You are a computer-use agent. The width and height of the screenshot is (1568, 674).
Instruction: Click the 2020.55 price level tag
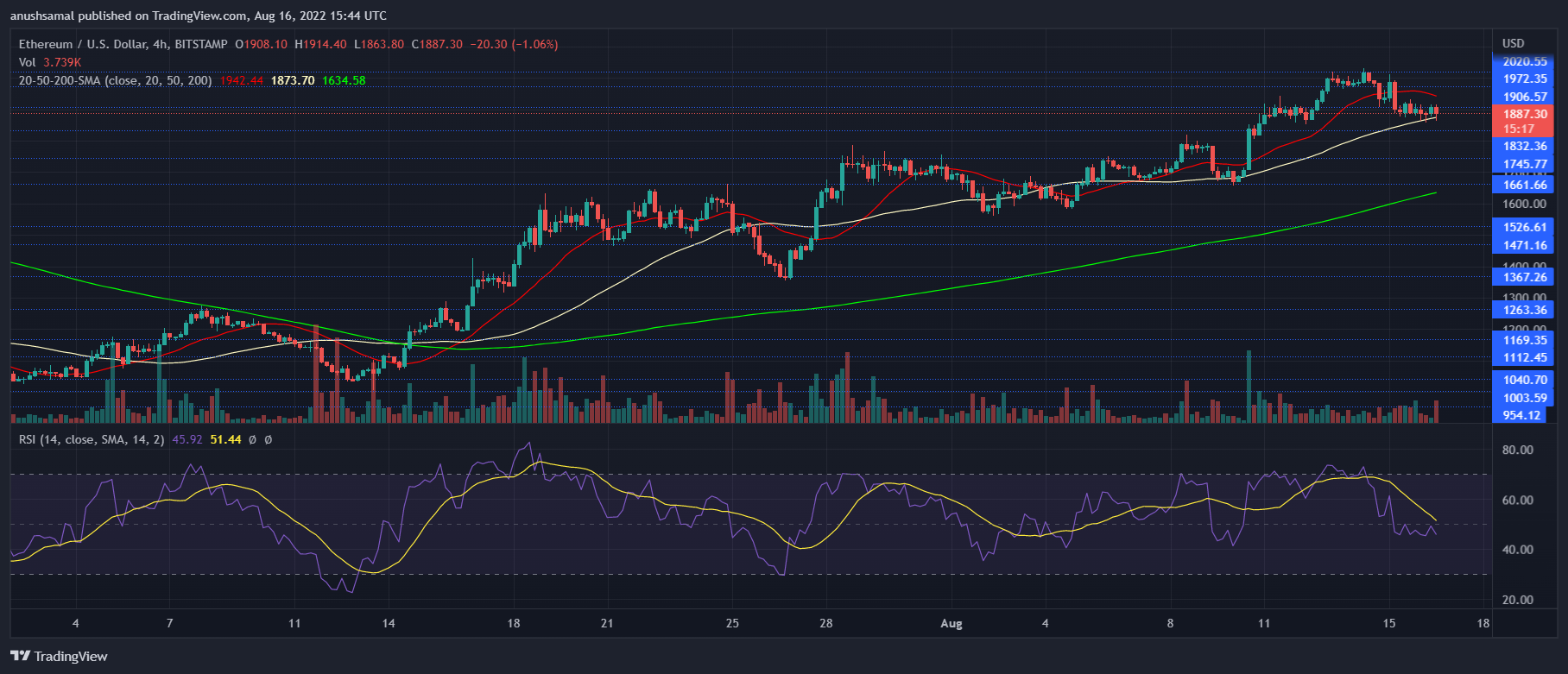coord(1524,61)
